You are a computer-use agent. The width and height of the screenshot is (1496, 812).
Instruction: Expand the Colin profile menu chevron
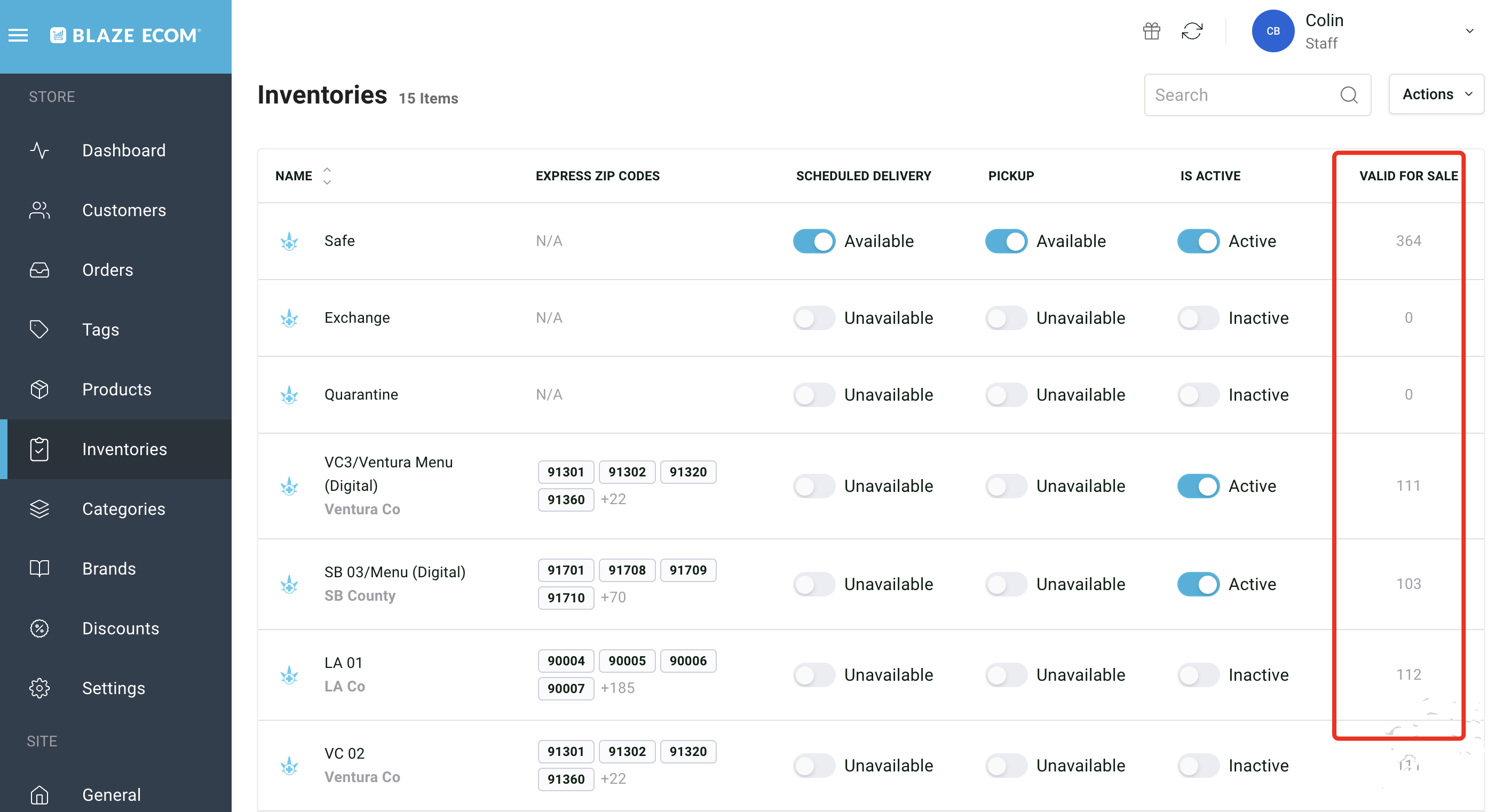(1470, 31)
